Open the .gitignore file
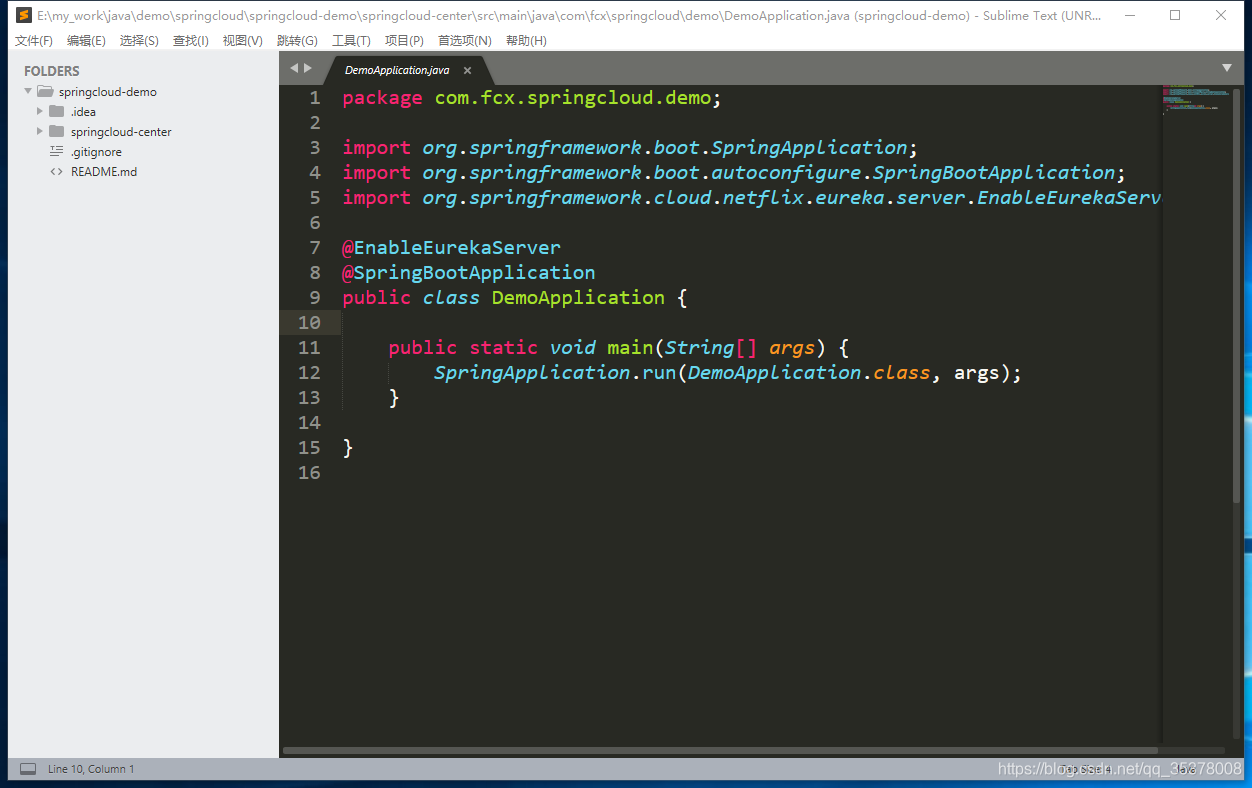The width and height of the screenshot is (1252, 788). [x=96, y=152]
